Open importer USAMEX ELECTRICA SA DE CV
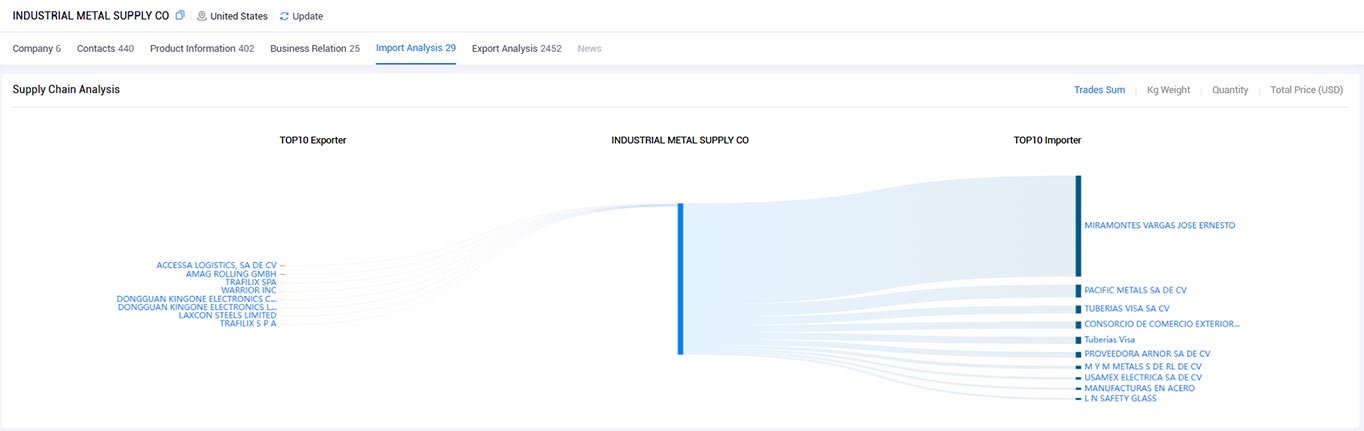The width and height of the screenshot is (1364, 431). click(1143, 378)
